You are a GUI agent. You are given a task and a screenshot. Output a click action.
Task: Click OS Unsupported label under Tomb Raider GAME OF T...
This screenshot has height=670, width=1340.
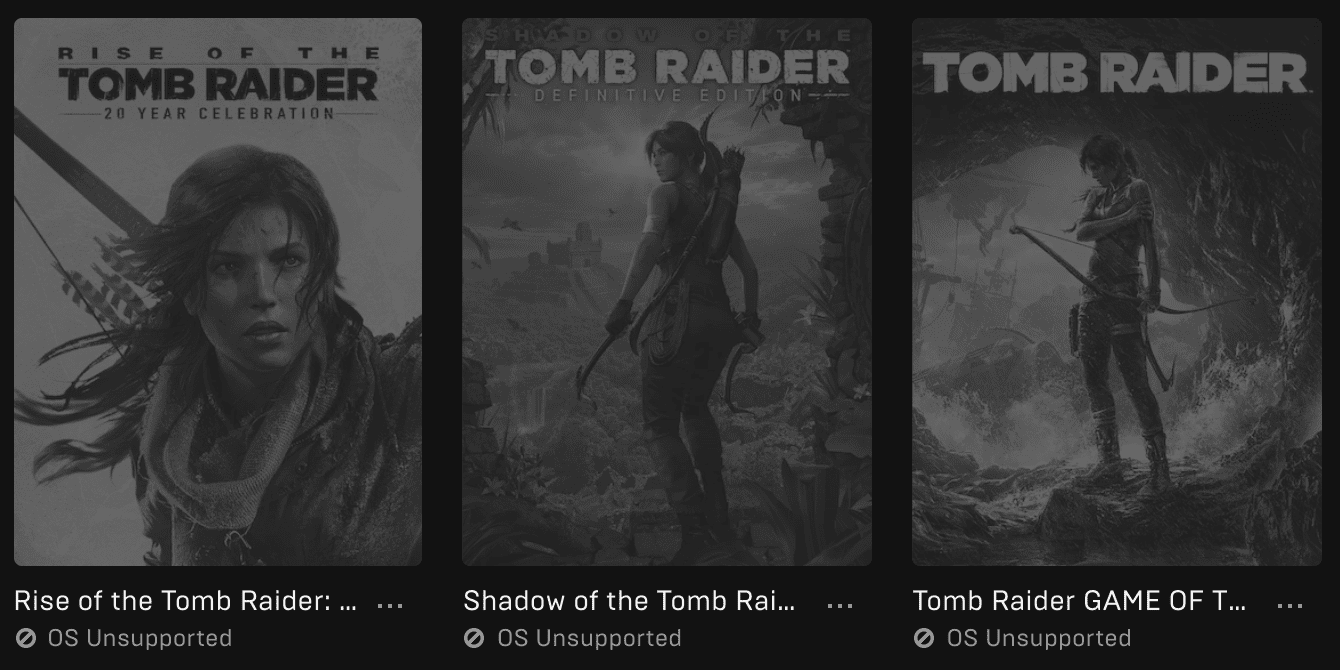point(1039,638)
